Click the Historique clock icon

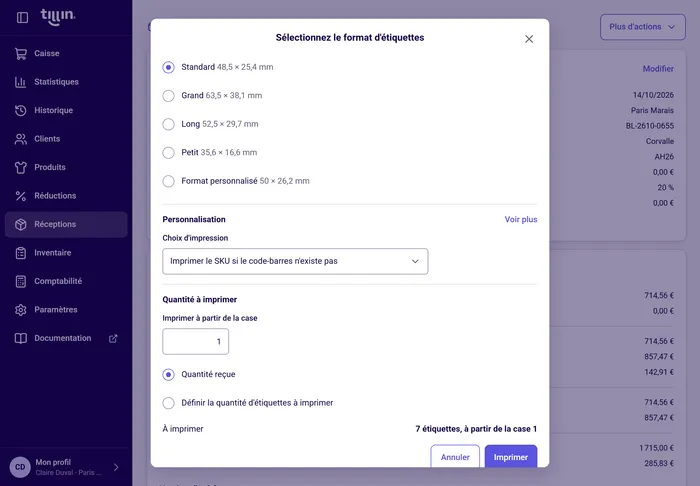pos(21,110)
